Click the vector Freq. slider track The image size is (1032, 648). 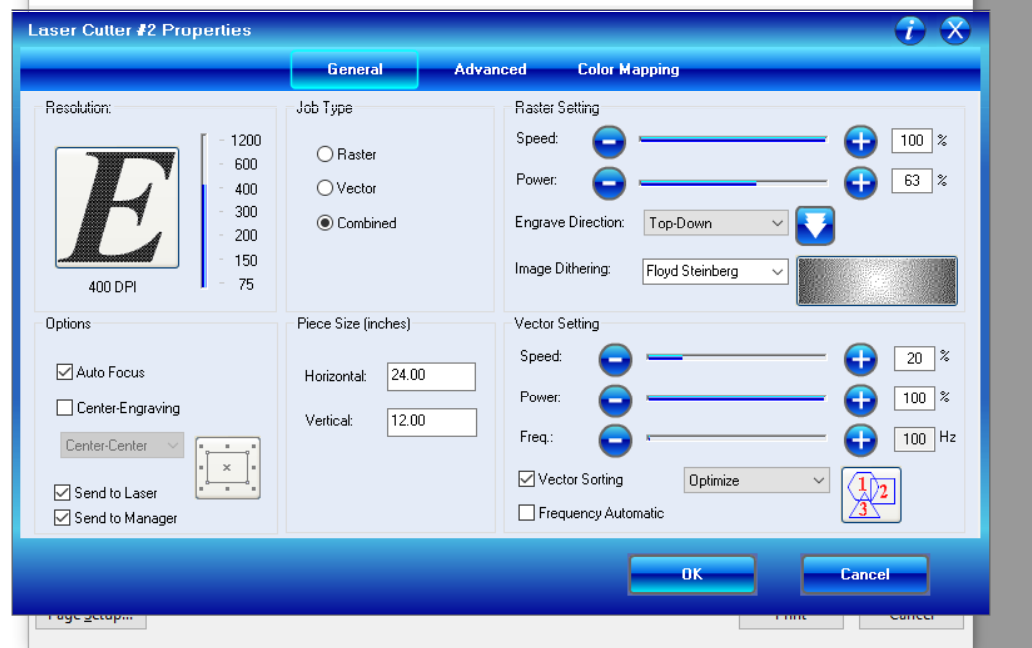[736, 437]
